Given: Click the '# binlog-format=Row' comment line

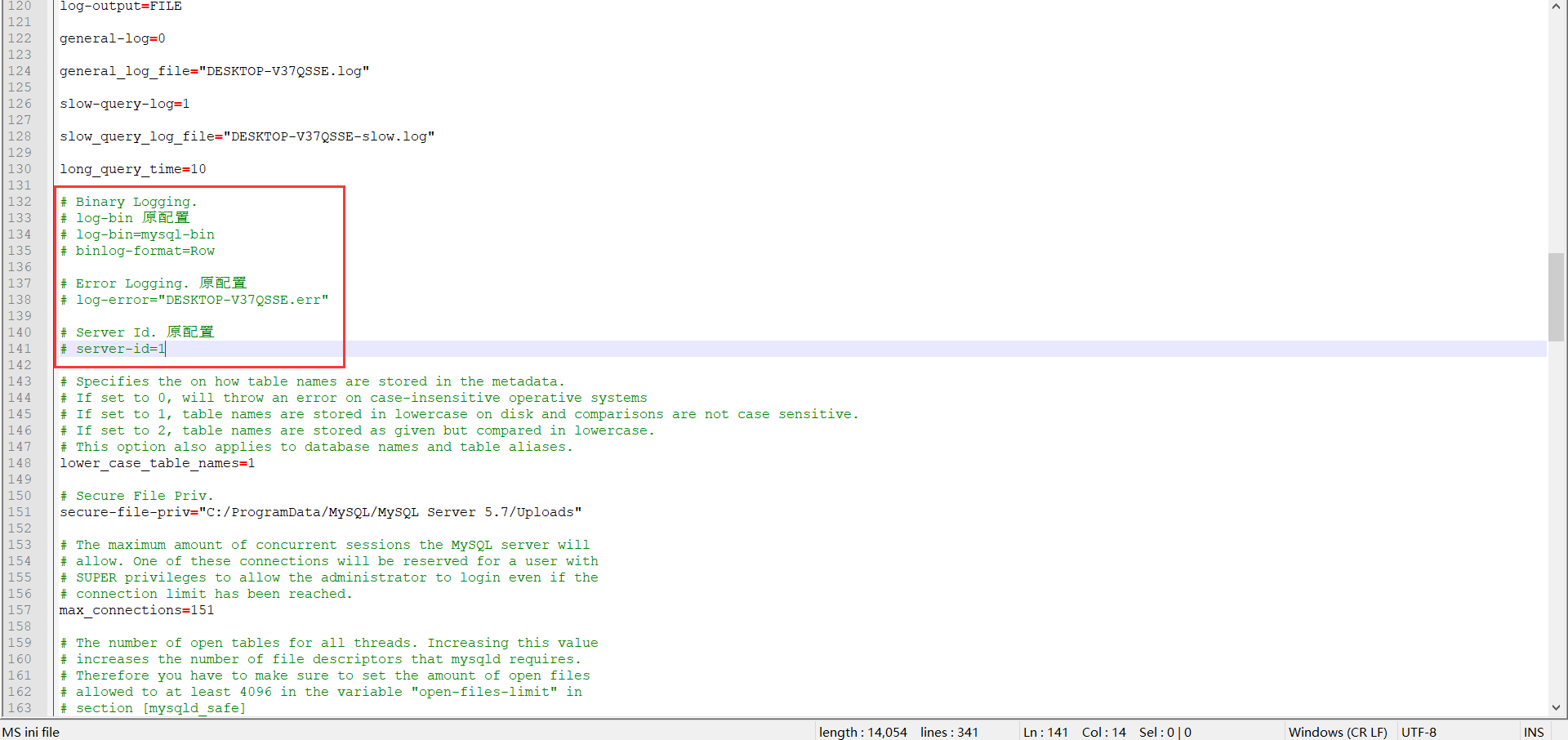Looking at the screenshot, I should click(x=137, y=251).
